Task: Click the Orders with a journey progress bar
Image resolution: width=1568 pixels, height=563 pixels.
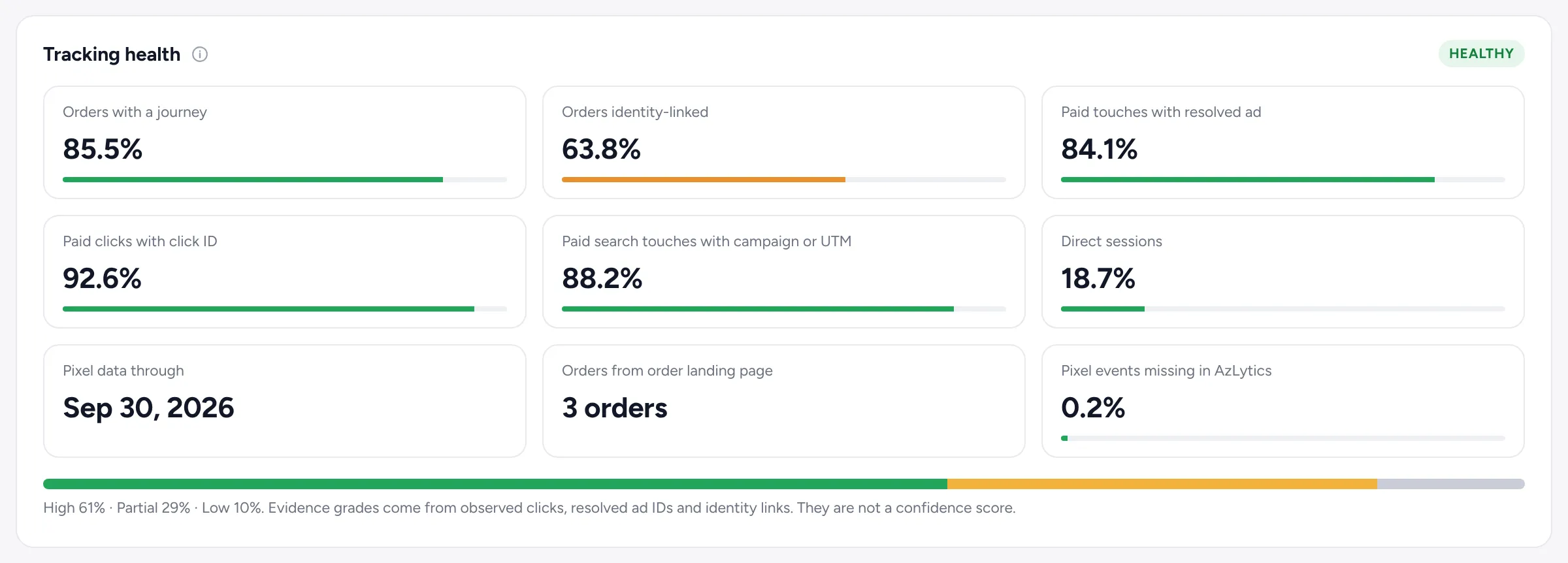Action: (285, 180)
